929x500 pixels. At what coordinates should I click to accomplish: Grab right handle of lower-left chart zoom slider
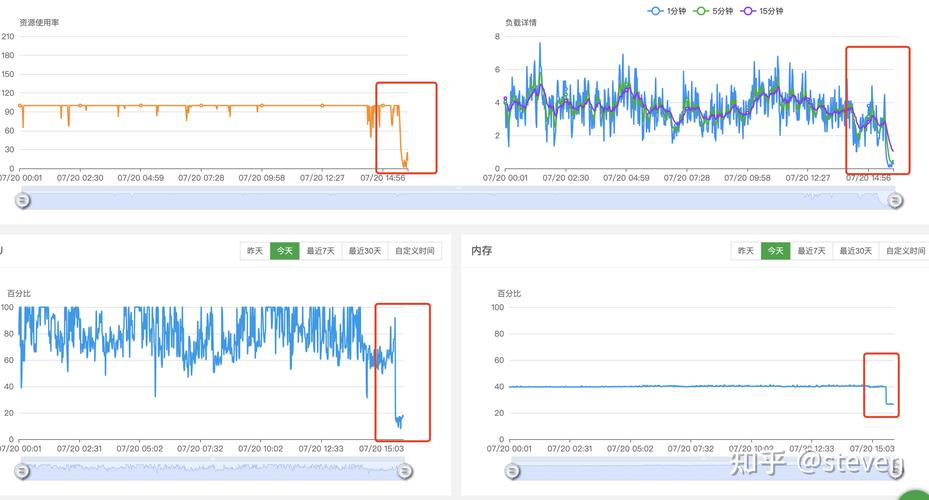tap(405, 472)
